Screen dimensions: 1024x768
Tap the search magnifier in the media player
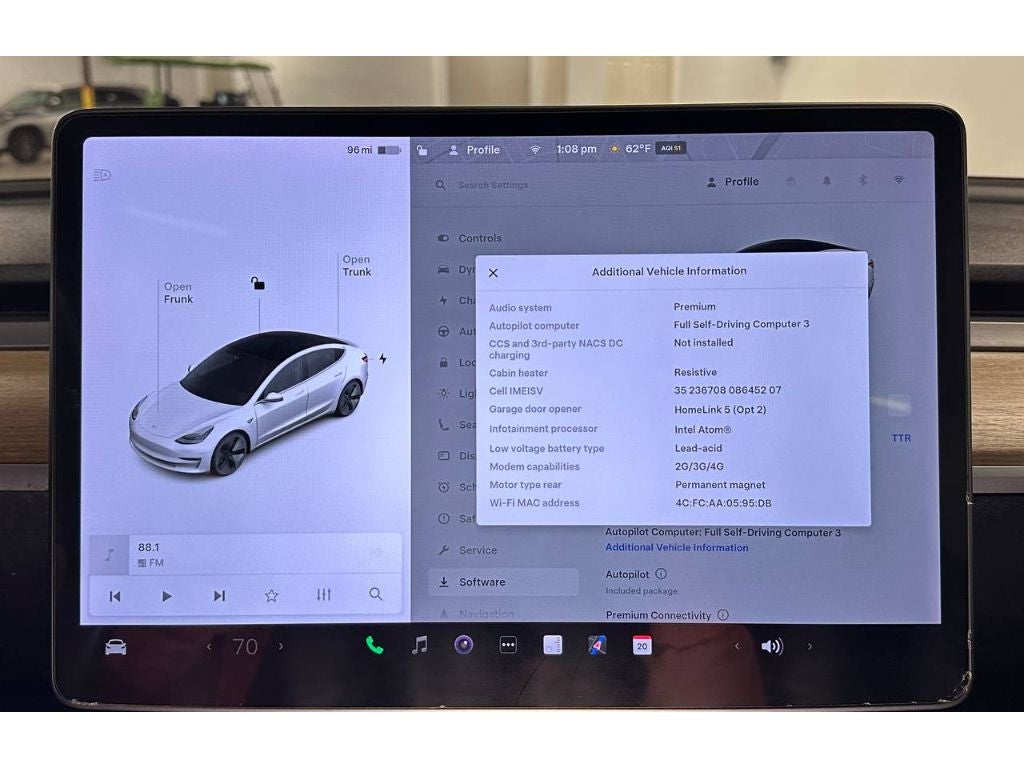click(375, 595)
